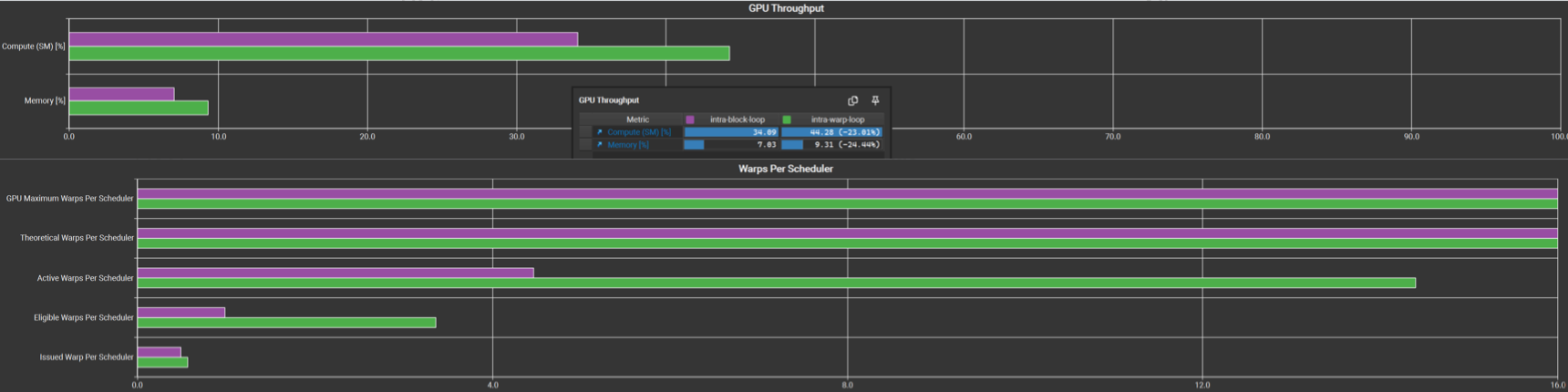The image size is (1568, 392).
Task: Click the Eligible Warps Per Scheduler label
Action: (x=84, y=318)
